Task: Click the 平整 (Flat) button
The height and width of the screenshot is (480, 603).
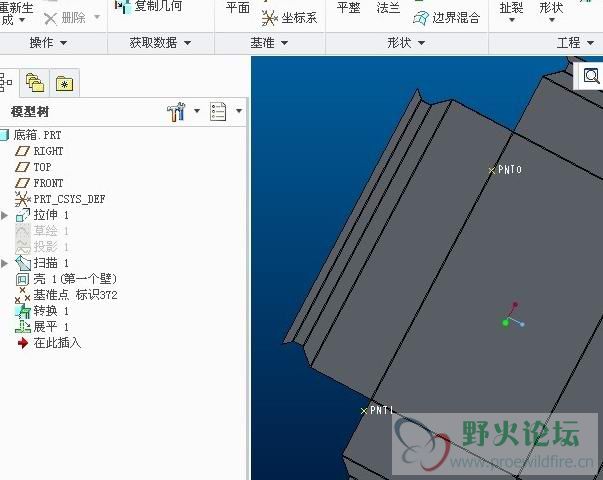Action: [x=348, y=7]
